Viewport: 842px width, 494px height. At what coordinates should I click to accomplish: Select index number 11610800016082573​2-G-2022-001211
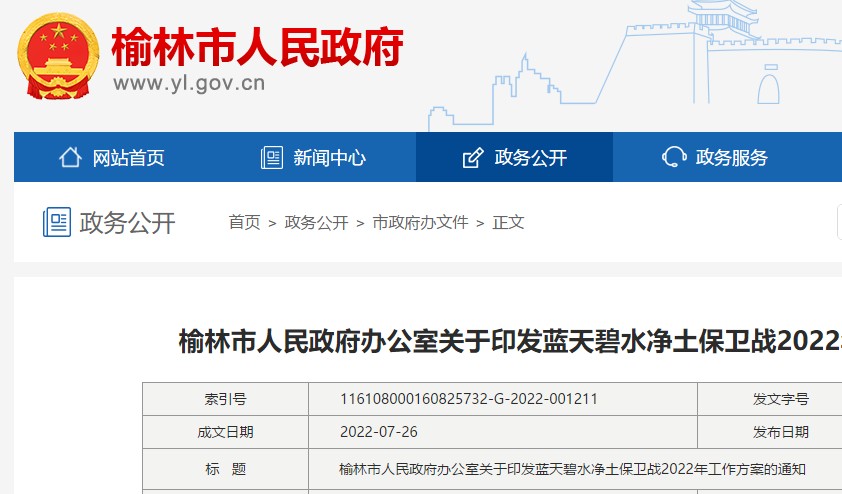point(469,399)
